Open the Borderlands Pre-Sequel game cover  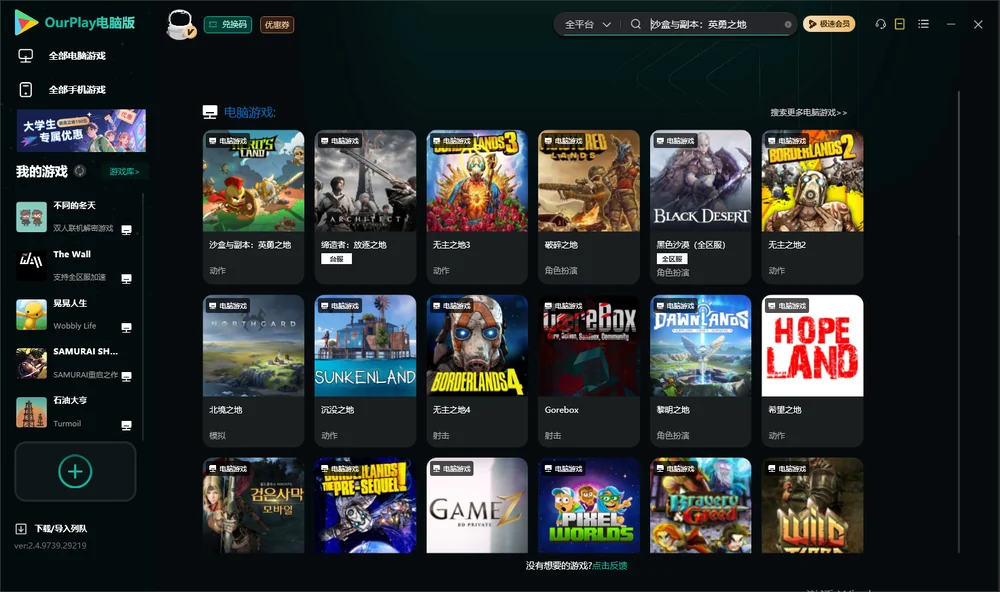365,505
